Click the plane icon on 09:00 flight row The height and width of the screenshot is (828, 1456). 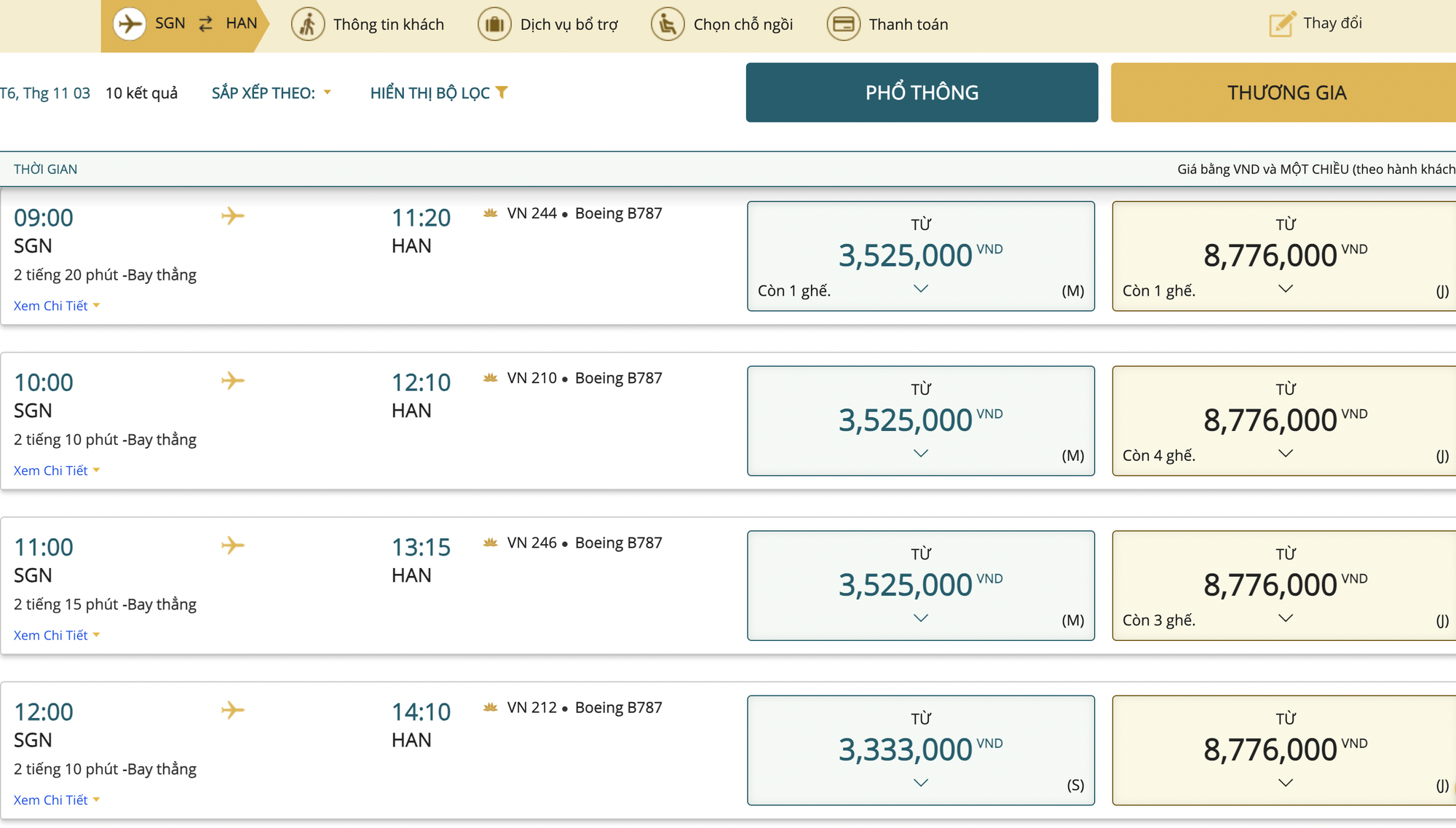(233, 216)
